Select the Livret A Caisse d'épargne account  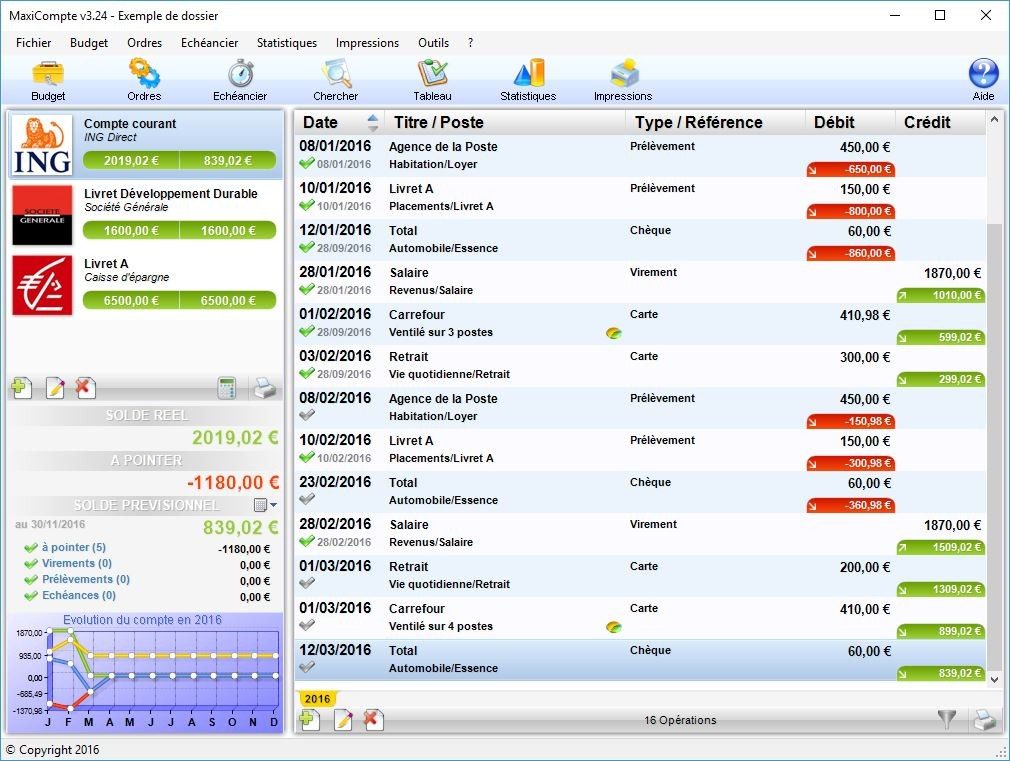[146, 285]
